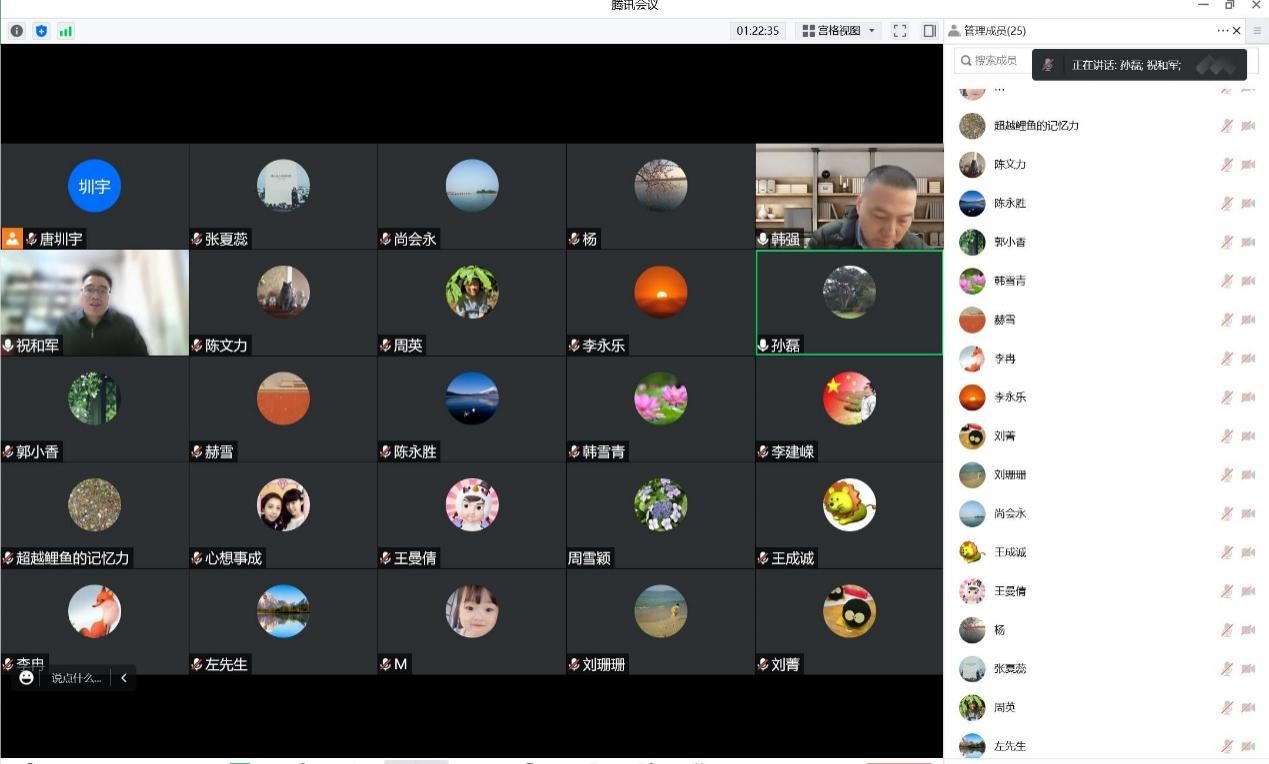Image resolution: width=1269 pixels, height=764 pixels.
Task: Collapse the chat input bar arrow
Action: click(x=124, y=678)
